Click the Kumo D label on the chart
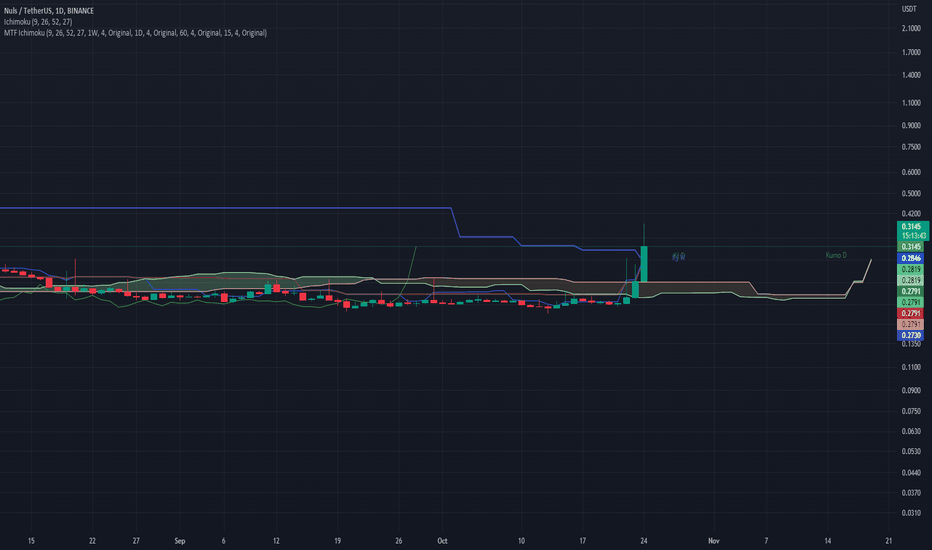Viewport: 932px width, 550px height. [x=836, y=255]
